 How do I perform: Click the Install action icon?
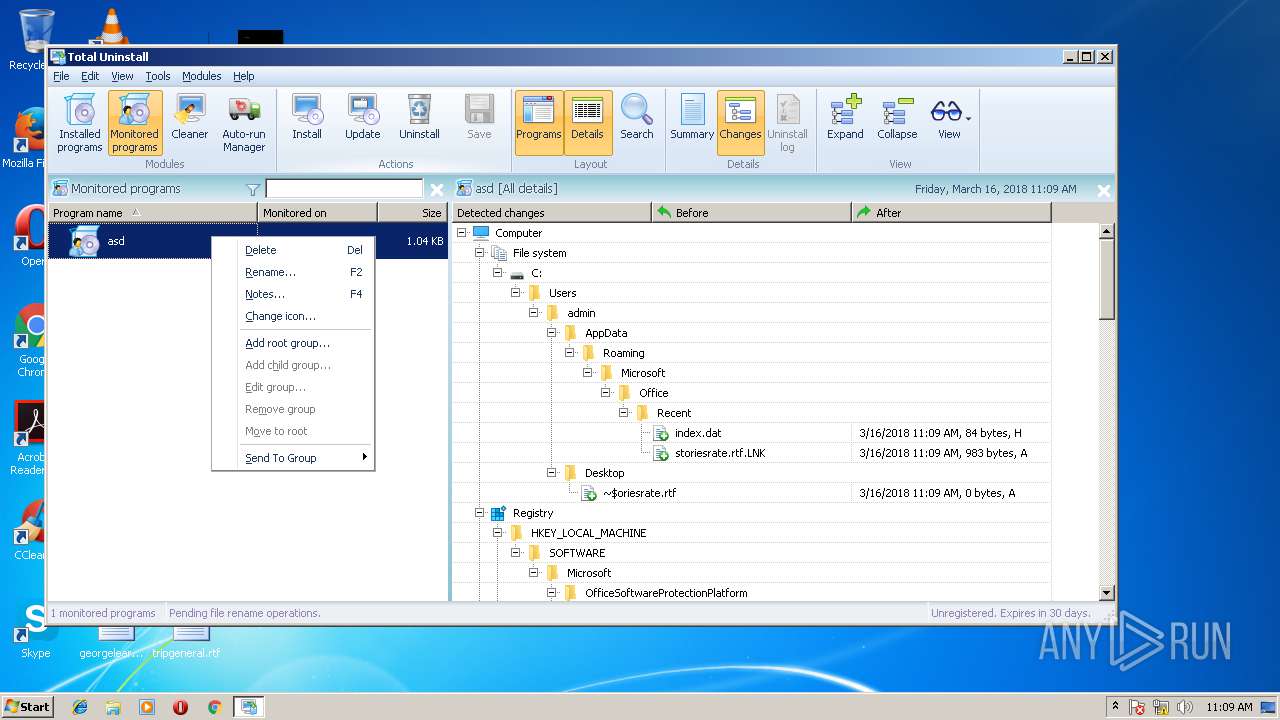307,118
